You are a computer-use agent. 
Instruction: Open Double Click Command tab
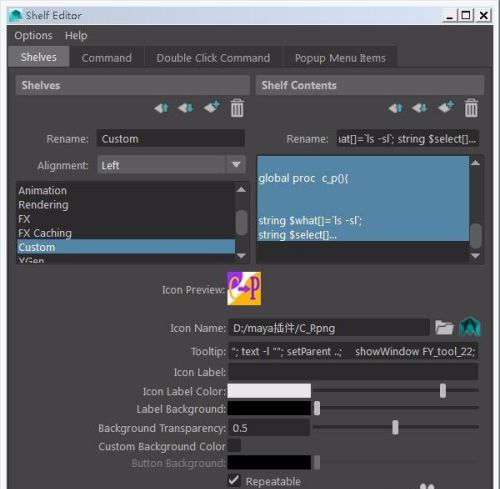pyautogui.click(x=213, y=58)
